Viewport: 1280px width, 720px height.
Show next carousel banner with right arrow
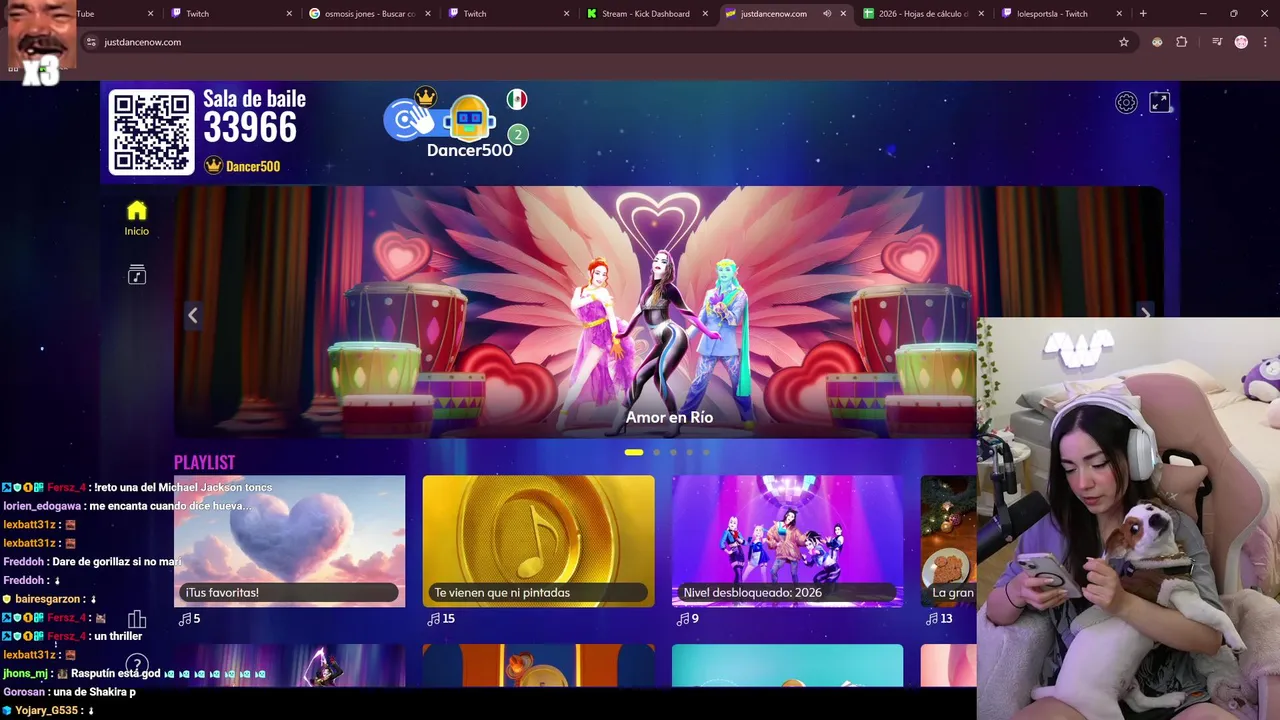coord(1146,314)
